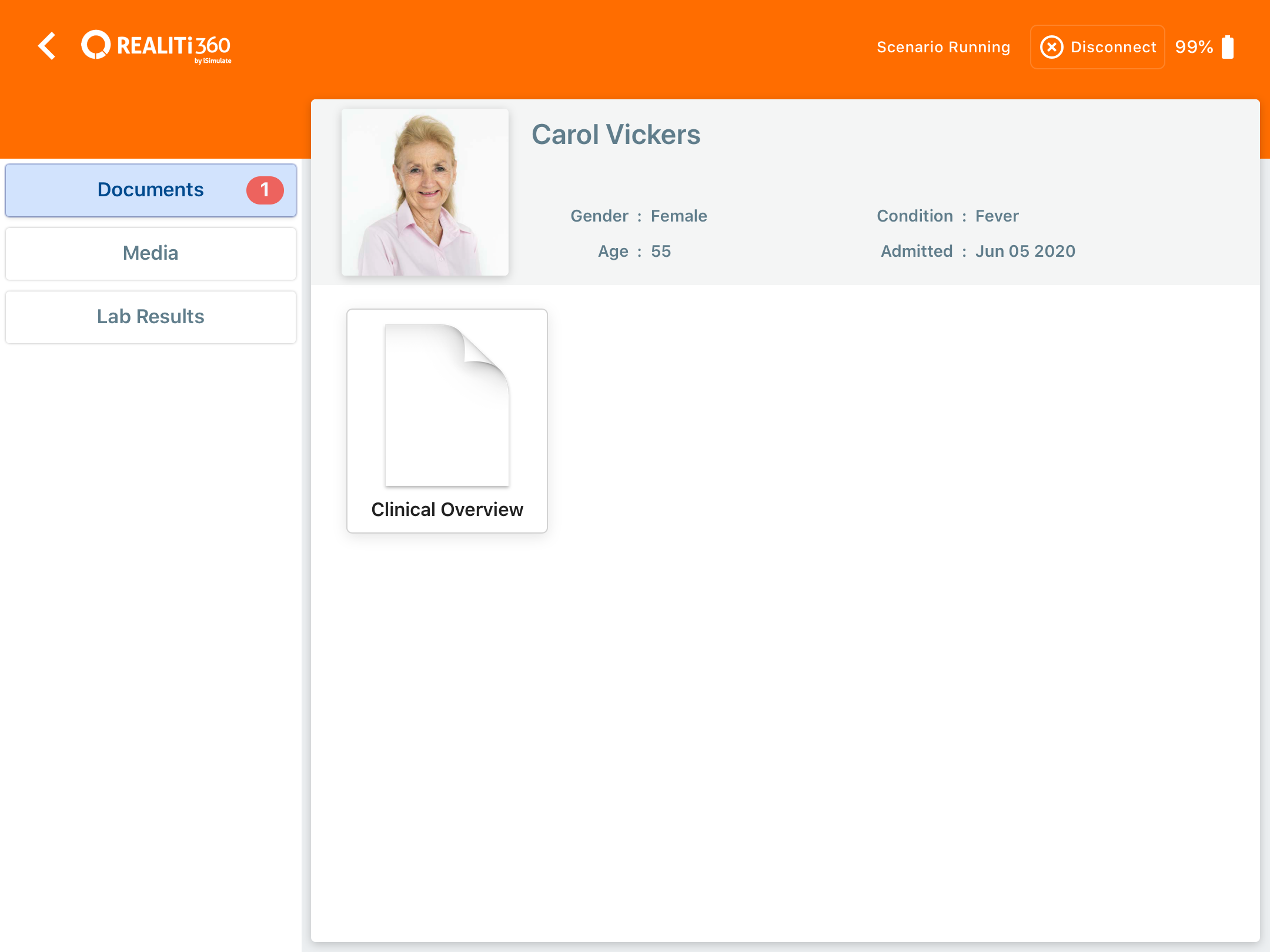Click the Disconnect X circle icon
This screenshot has width=1270, height=952.
[x=1051, y=47]
